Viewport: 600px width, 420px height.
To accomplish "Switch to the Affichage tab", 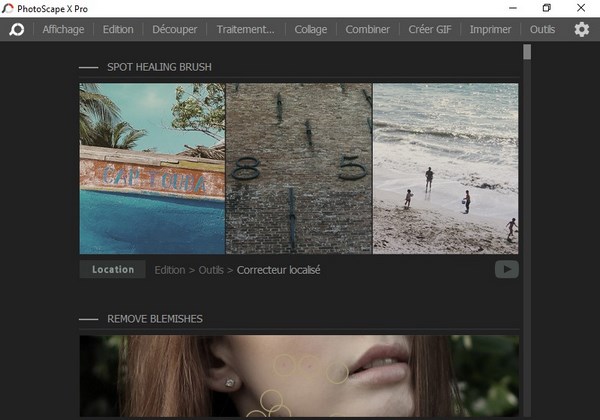I will [63, 29].
